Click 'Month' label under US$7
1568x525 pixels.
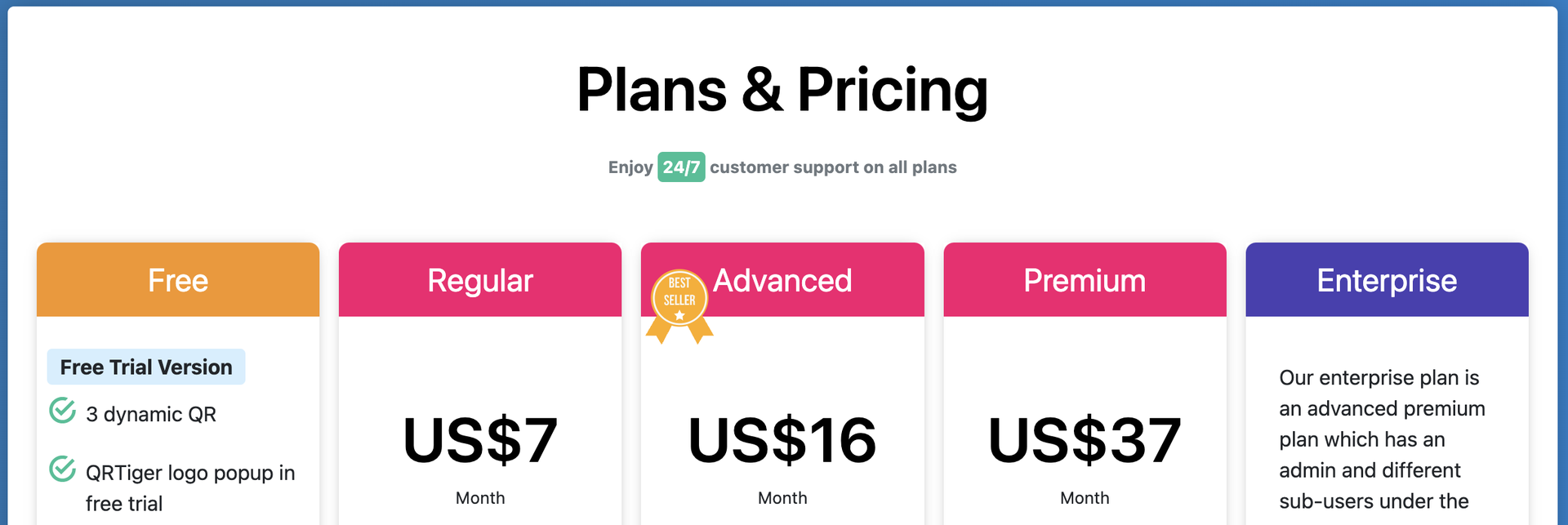tap(480, 498)
